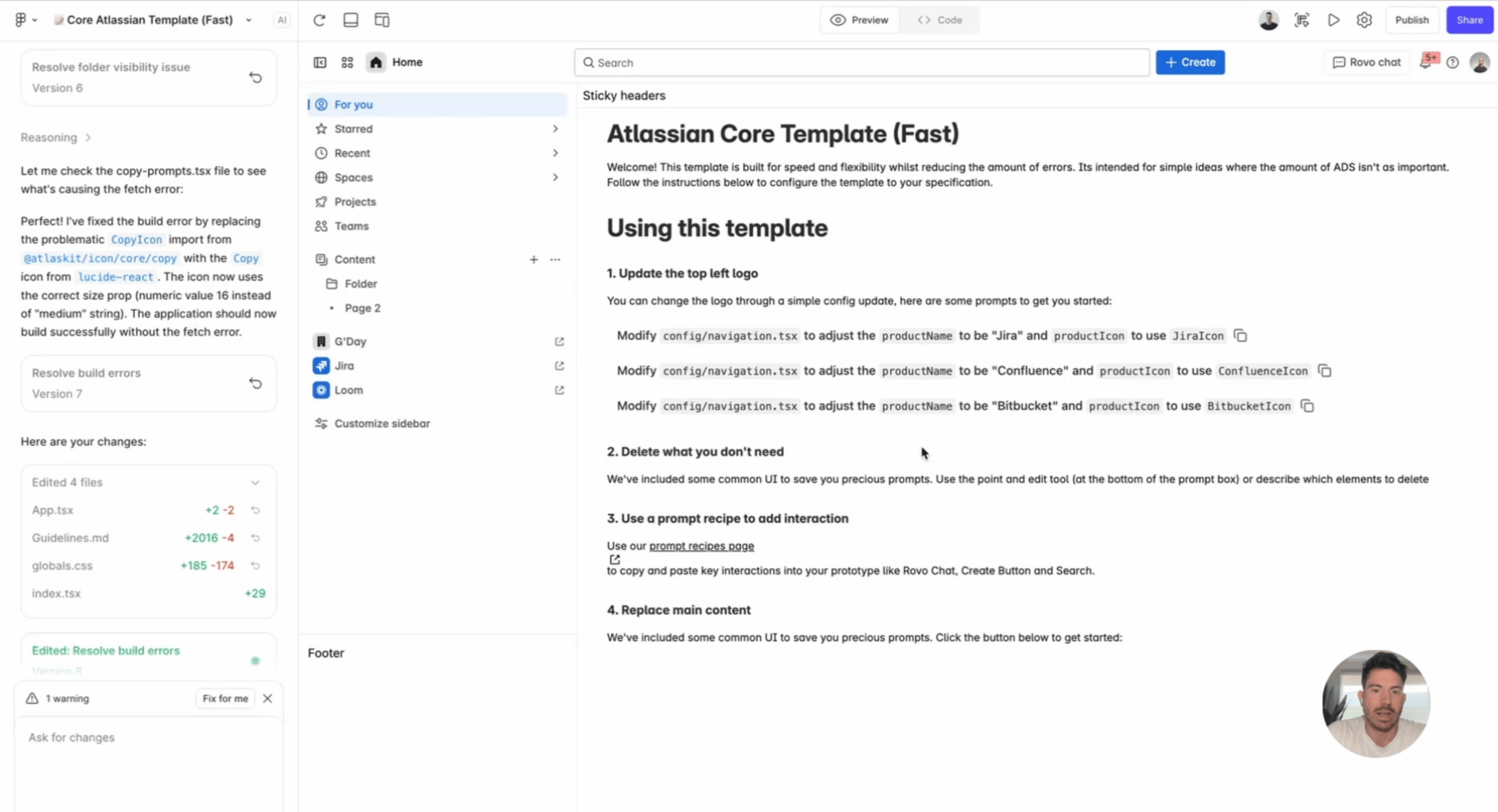
Task: Open the top bar user avatar
Action: coord(1269,20)
